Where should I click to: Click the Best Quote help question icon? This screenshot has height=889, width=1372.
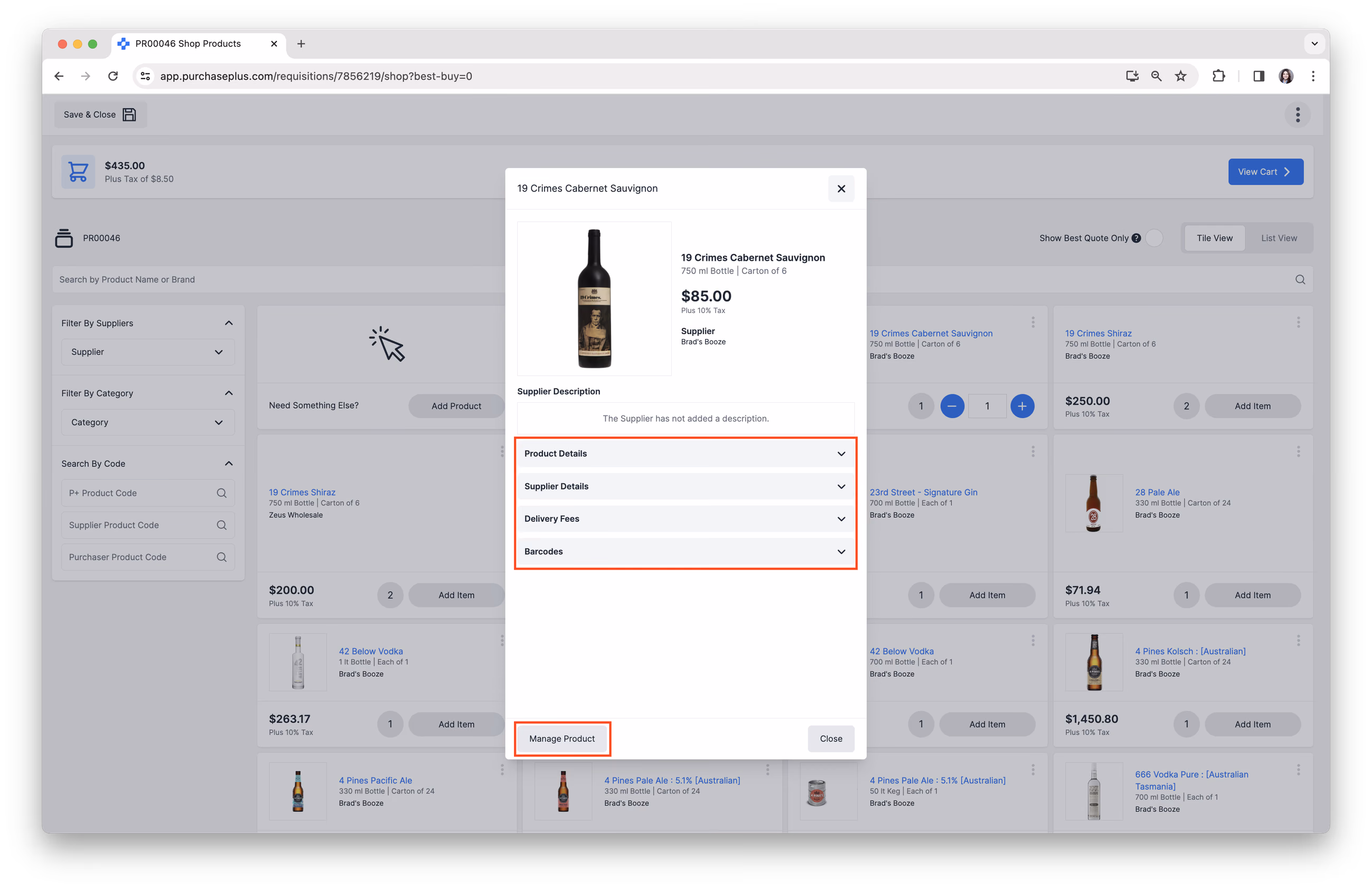point(1136,238)
